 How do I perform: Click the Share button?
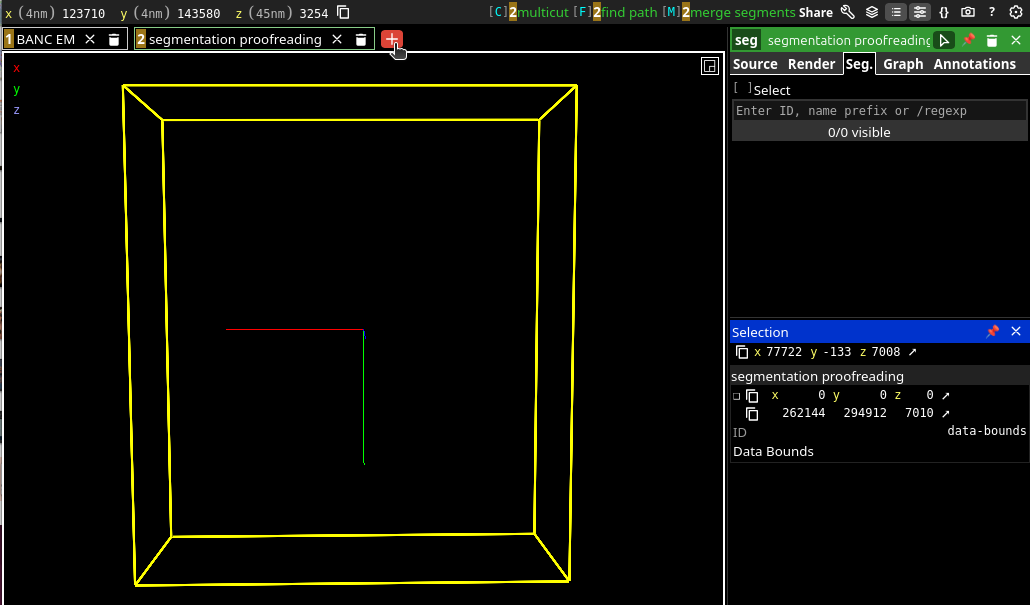pos(816,12)
